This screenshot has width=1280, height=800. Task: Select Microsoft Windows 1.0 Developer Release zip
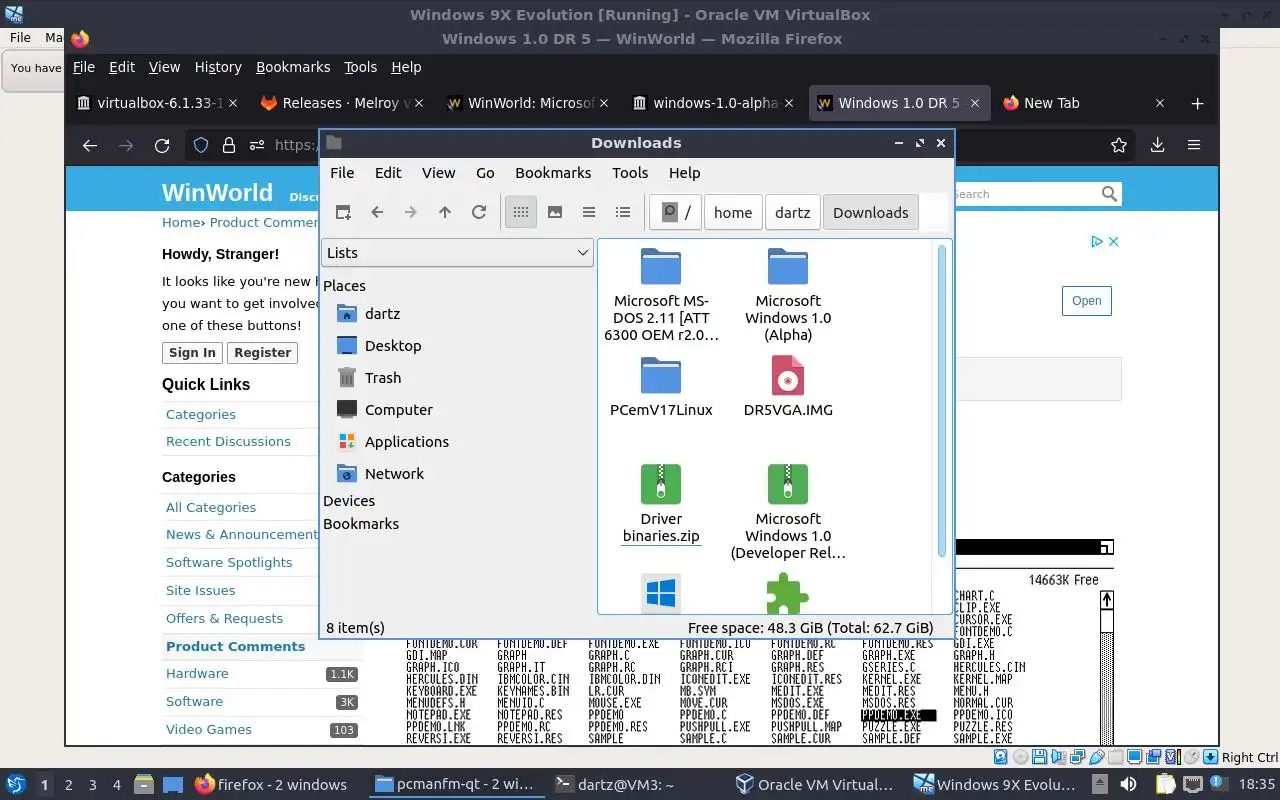788,512
